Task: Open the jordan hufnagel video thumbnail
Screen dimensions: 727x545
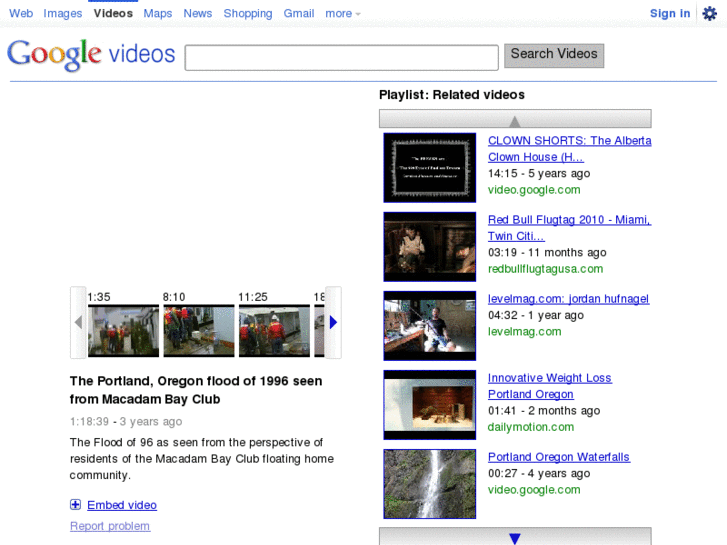Action: coord(430,326)
